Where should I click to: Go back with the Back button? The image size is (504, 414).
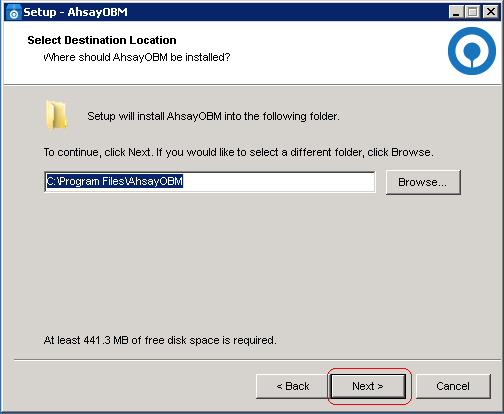tap(293, 386)
